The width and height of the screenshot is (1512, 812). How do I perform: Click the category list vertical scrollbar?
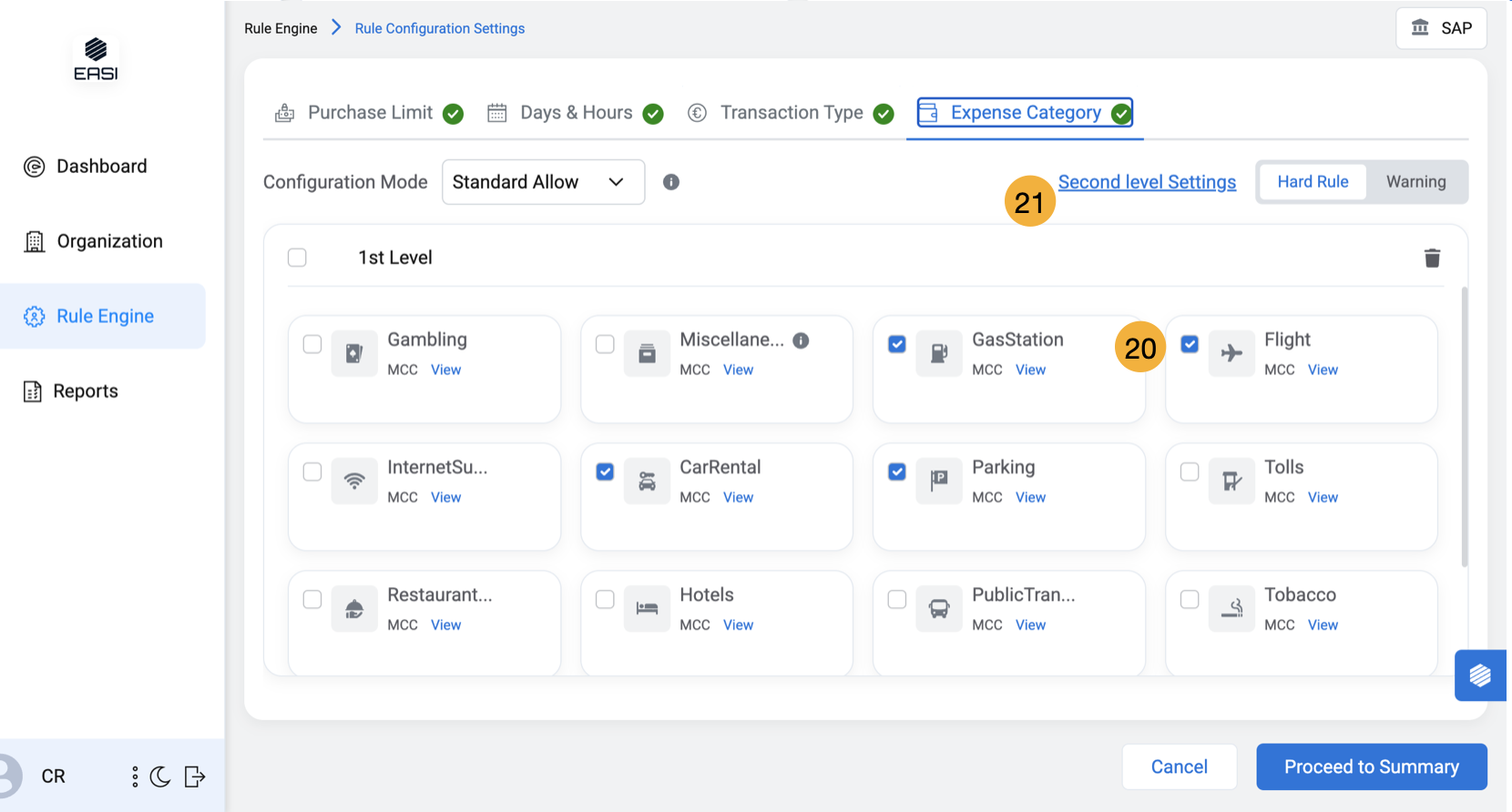pyautogui.click(x=1465, y=428)
